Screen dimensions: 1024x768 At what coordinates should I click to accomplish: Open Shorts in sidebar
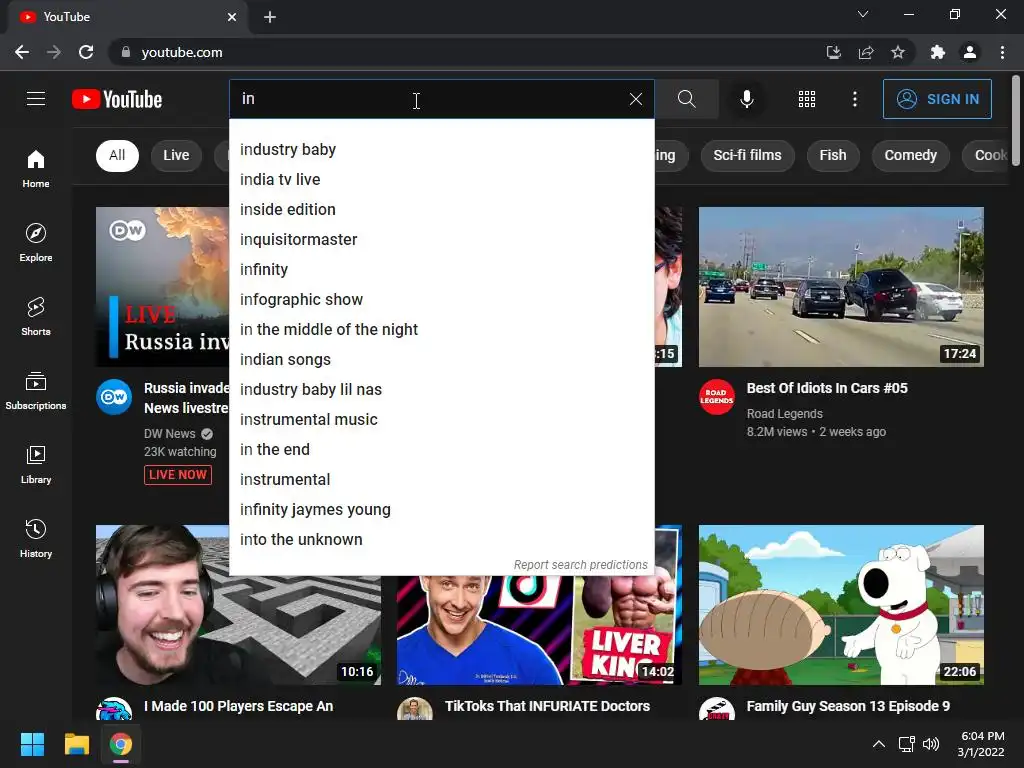point(36,316)
